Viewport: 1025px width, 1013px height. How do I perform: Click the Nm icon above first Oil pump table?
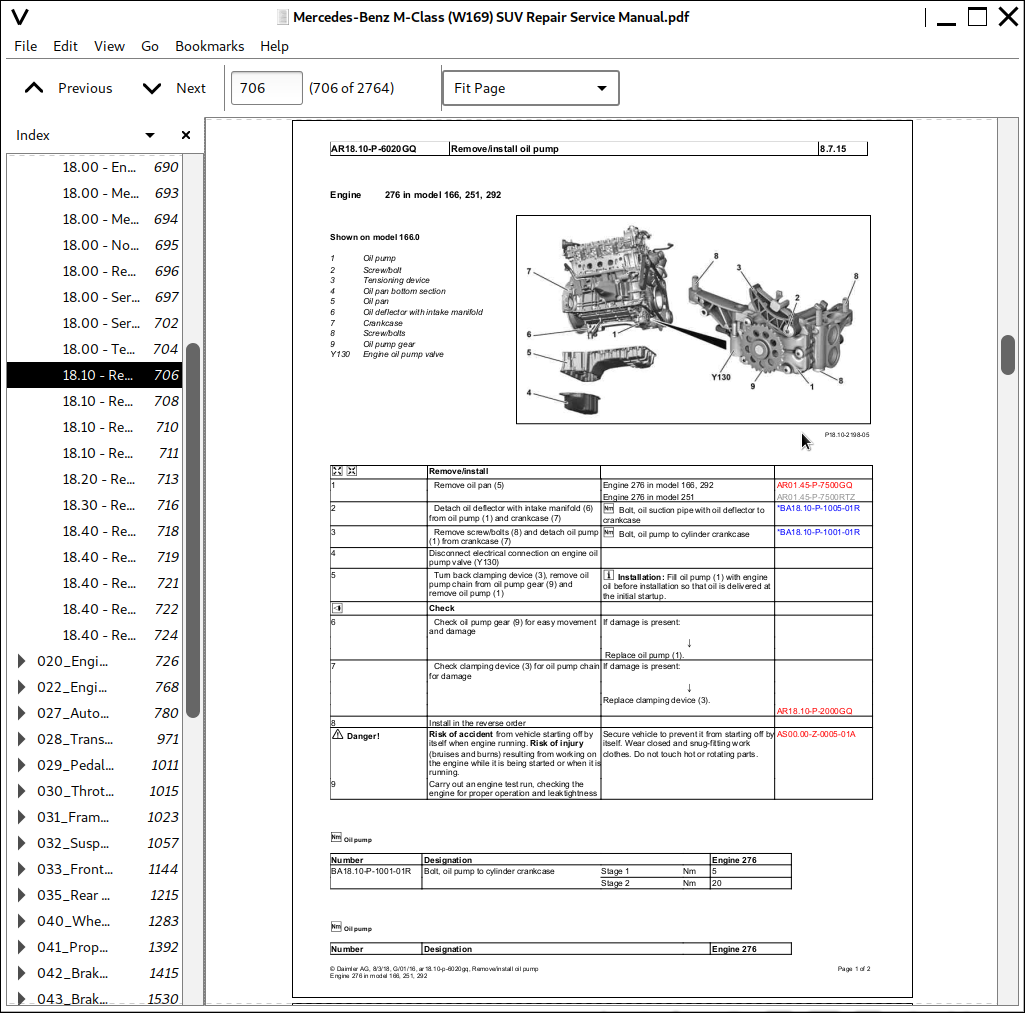336,838
